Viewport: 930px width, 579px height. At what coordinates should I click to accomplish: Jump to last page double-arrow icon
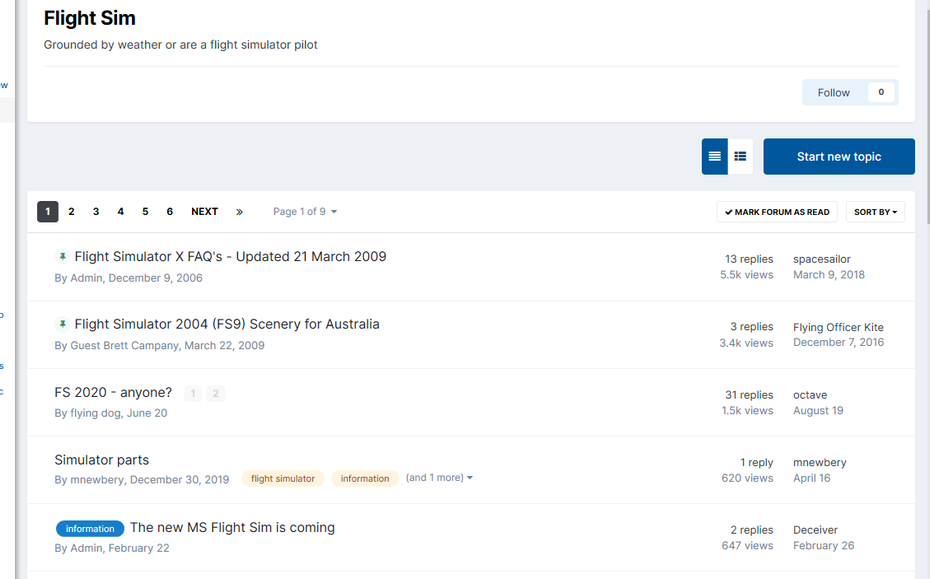[x=239, y=212]
